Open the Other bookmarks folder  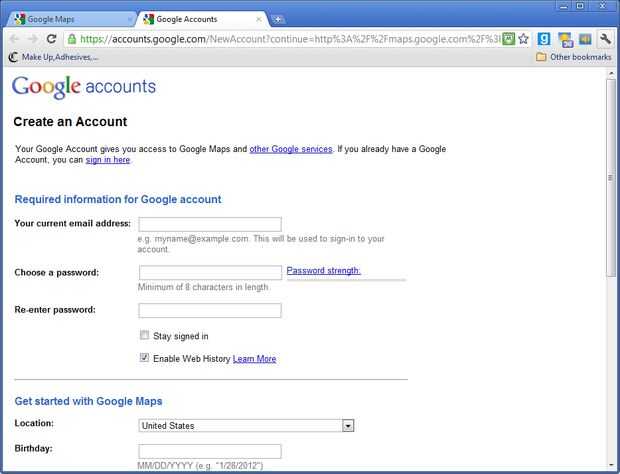(574, 57)
